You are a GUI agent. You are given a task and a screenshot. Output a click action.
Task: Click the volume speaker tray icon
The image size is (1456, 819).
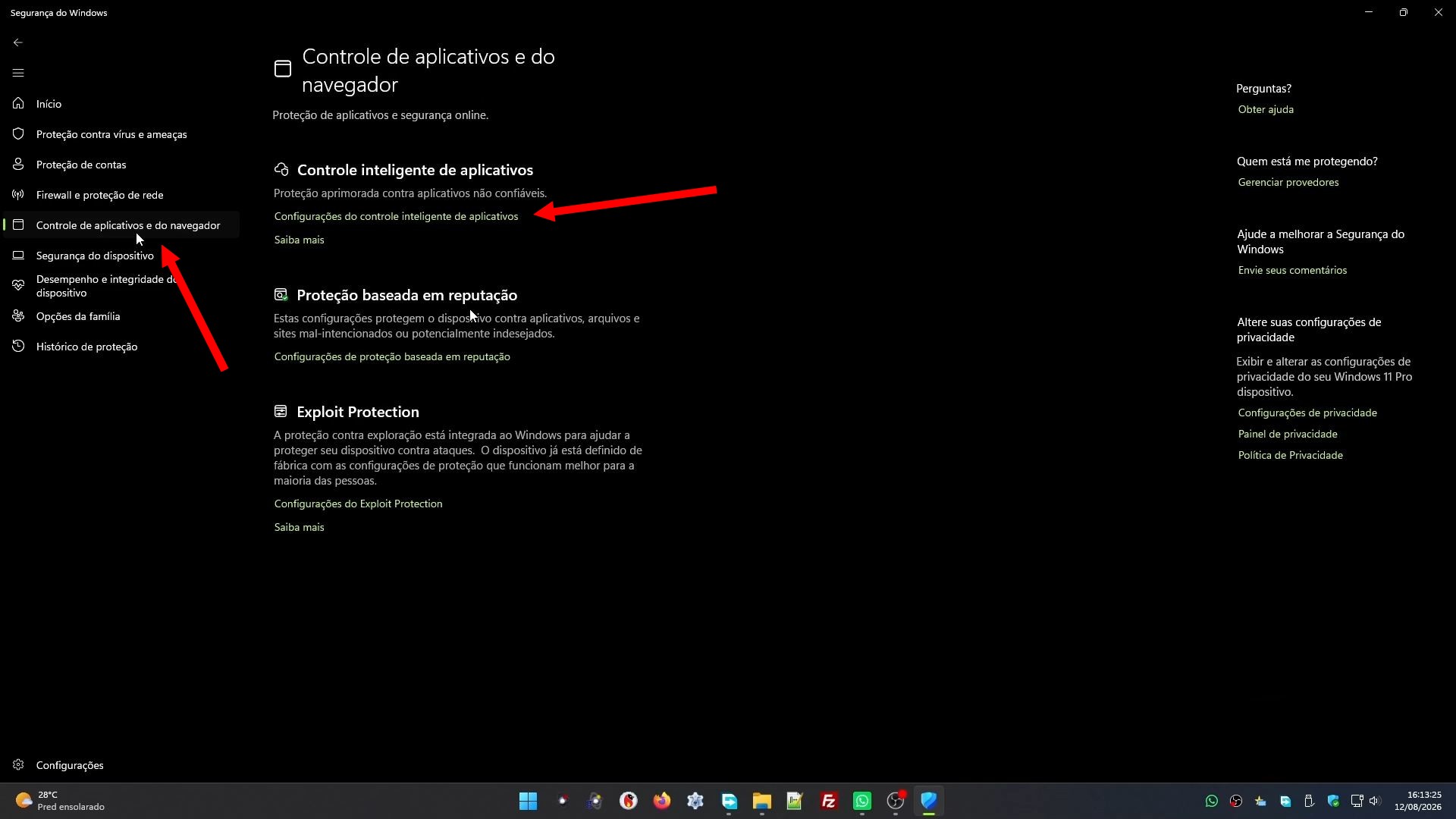1375,801
